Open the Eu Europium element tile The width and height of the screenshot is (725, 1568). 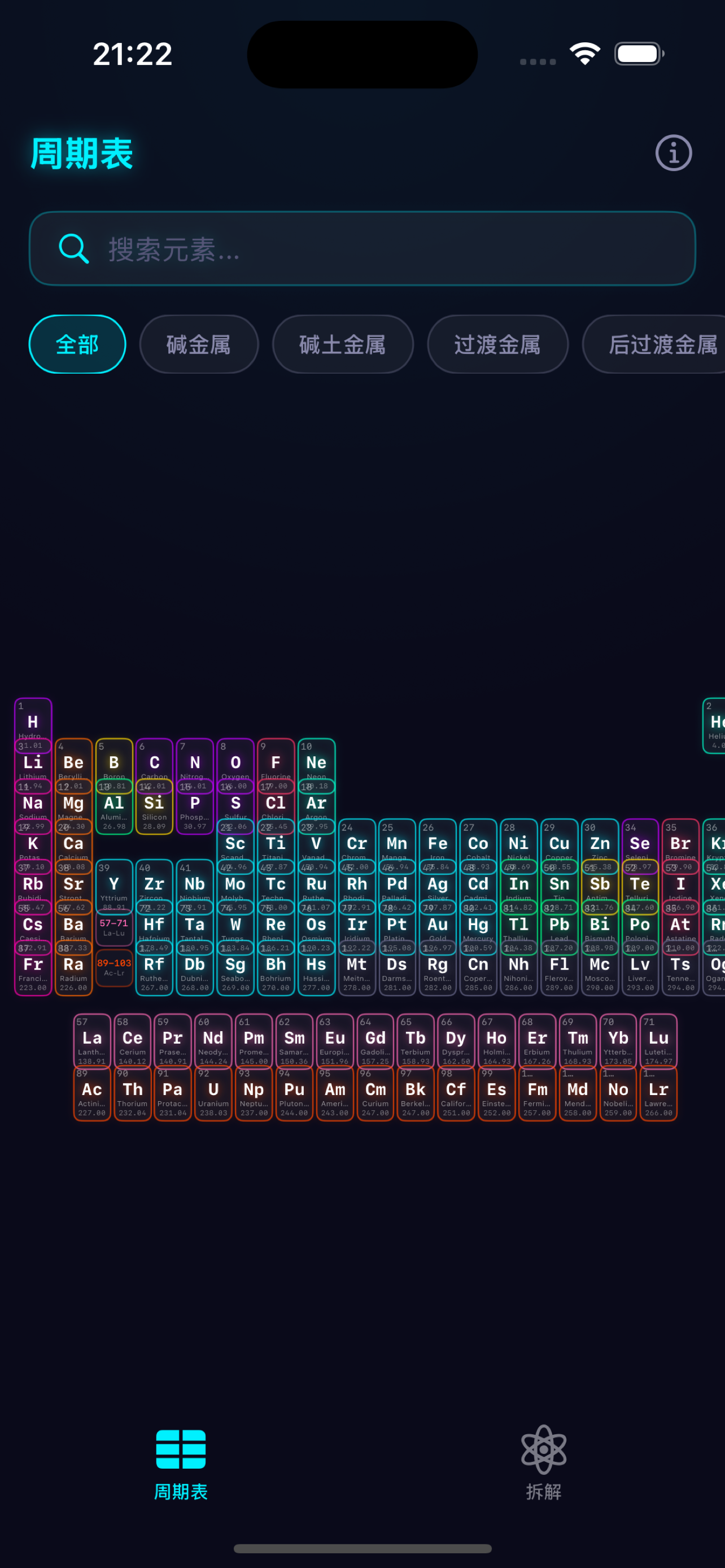335,1041
